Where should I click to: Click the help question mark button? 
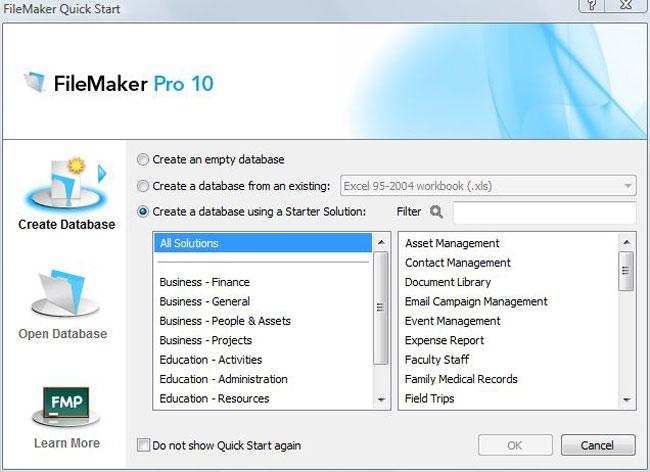pos(593,6)
